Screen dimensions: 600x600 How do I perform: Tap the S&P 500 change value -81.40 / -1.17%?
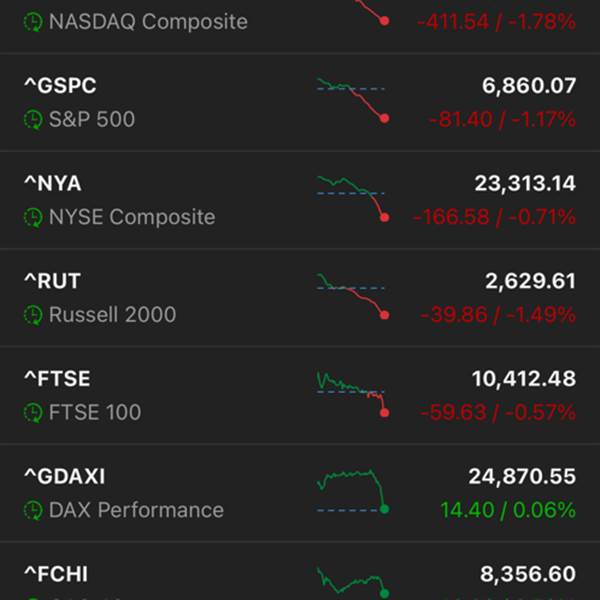502,120
